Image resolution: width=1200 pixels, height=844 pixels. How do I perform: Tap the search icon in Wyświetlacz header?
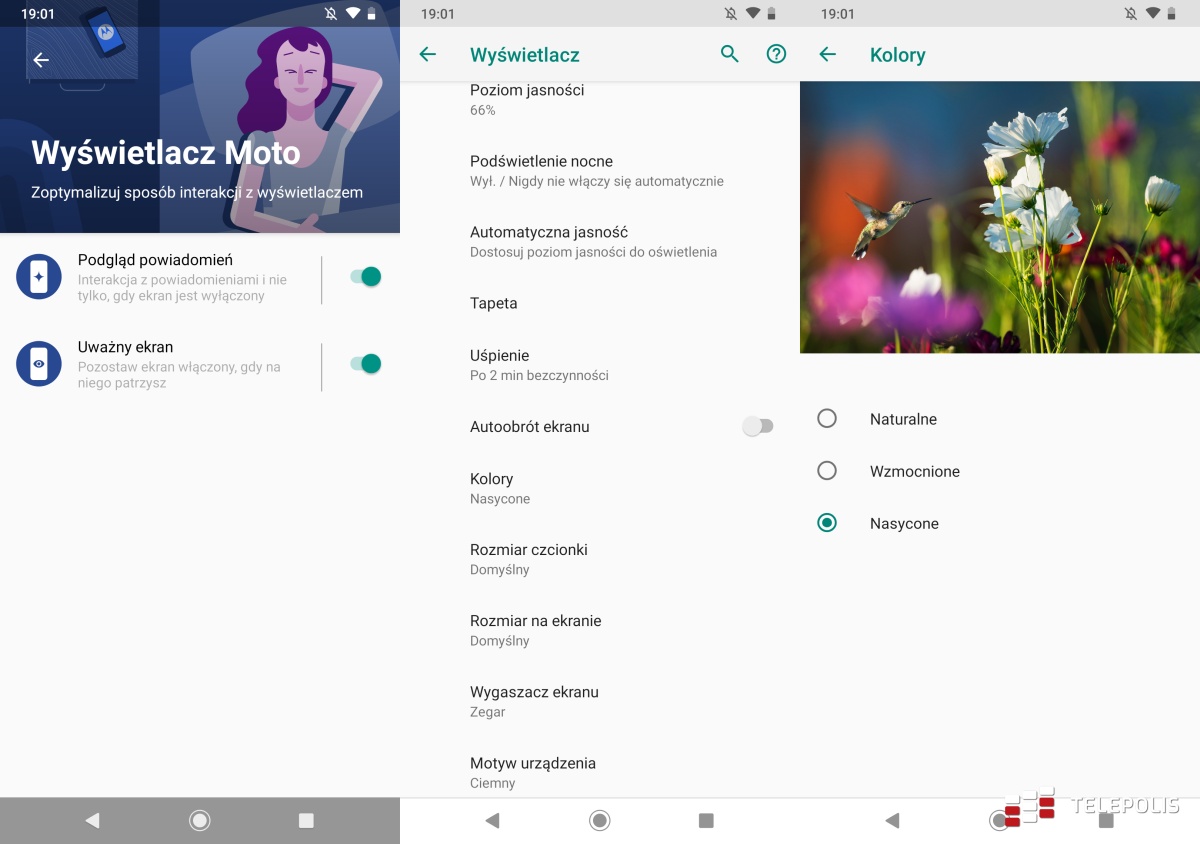click(729, 55)
